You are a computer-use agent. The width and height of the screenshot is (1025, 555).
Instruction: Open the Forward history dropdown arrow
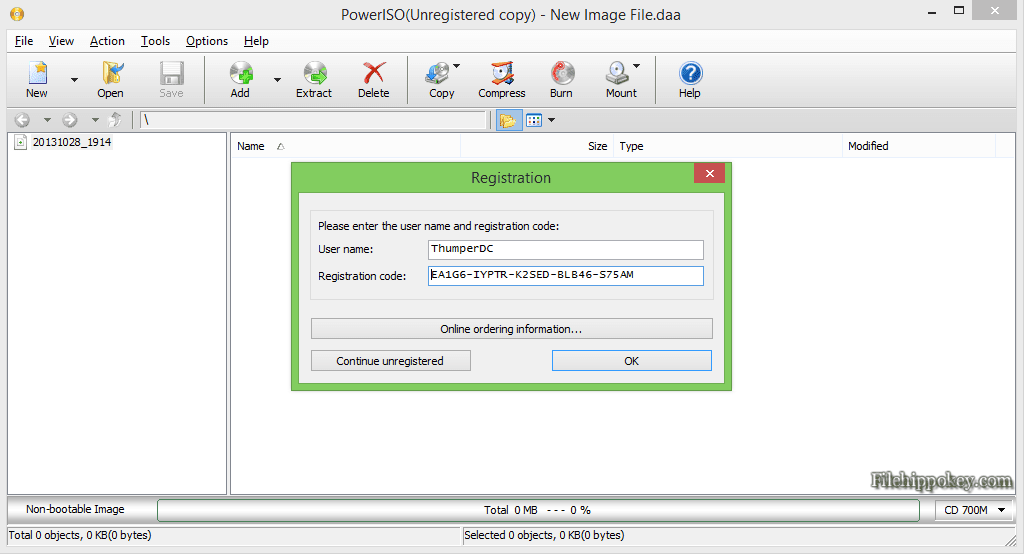(95, 120)
